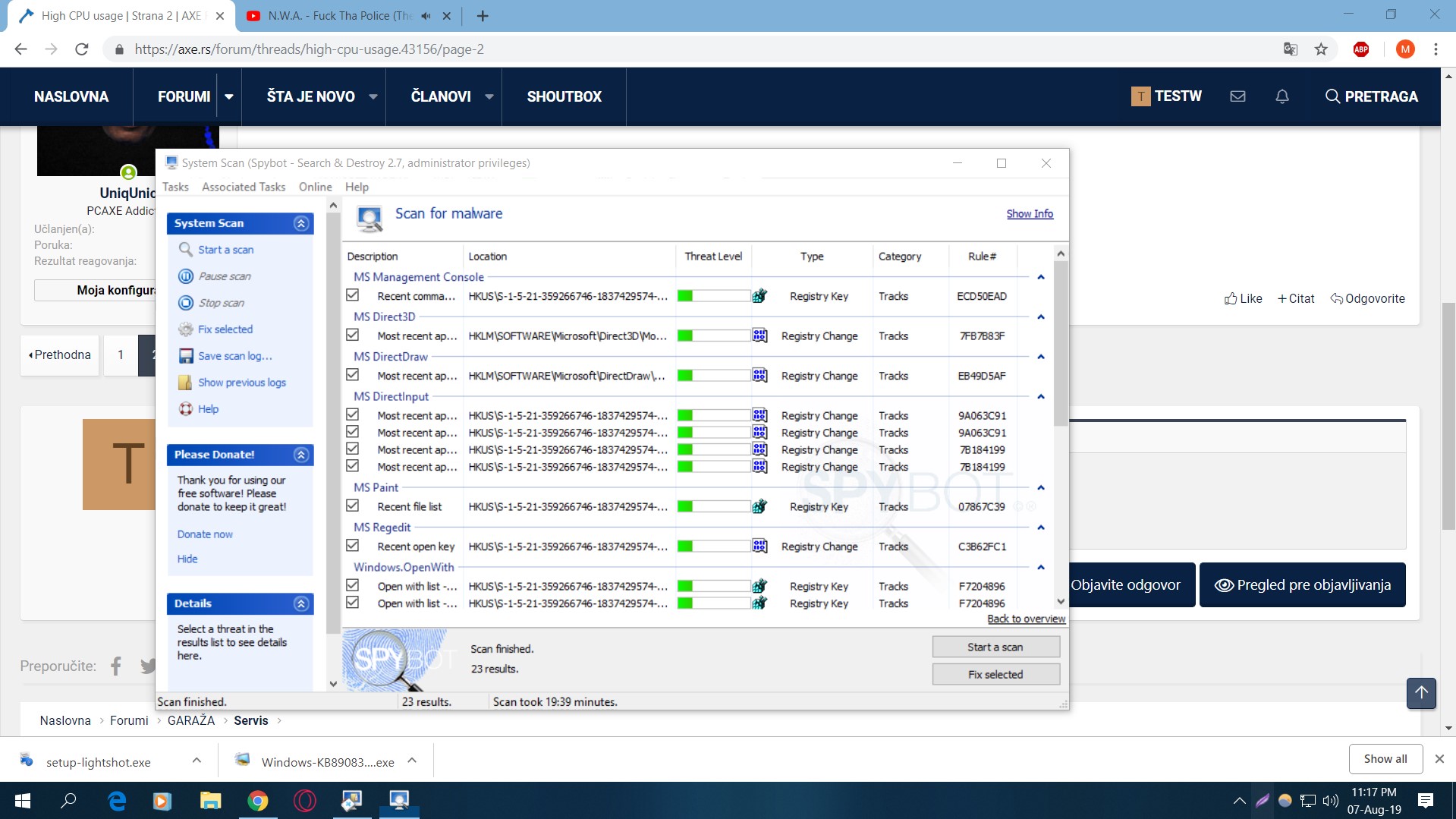
Task: Uncheck the MS Paint Recent file list entry
Action: pos(353,506)
